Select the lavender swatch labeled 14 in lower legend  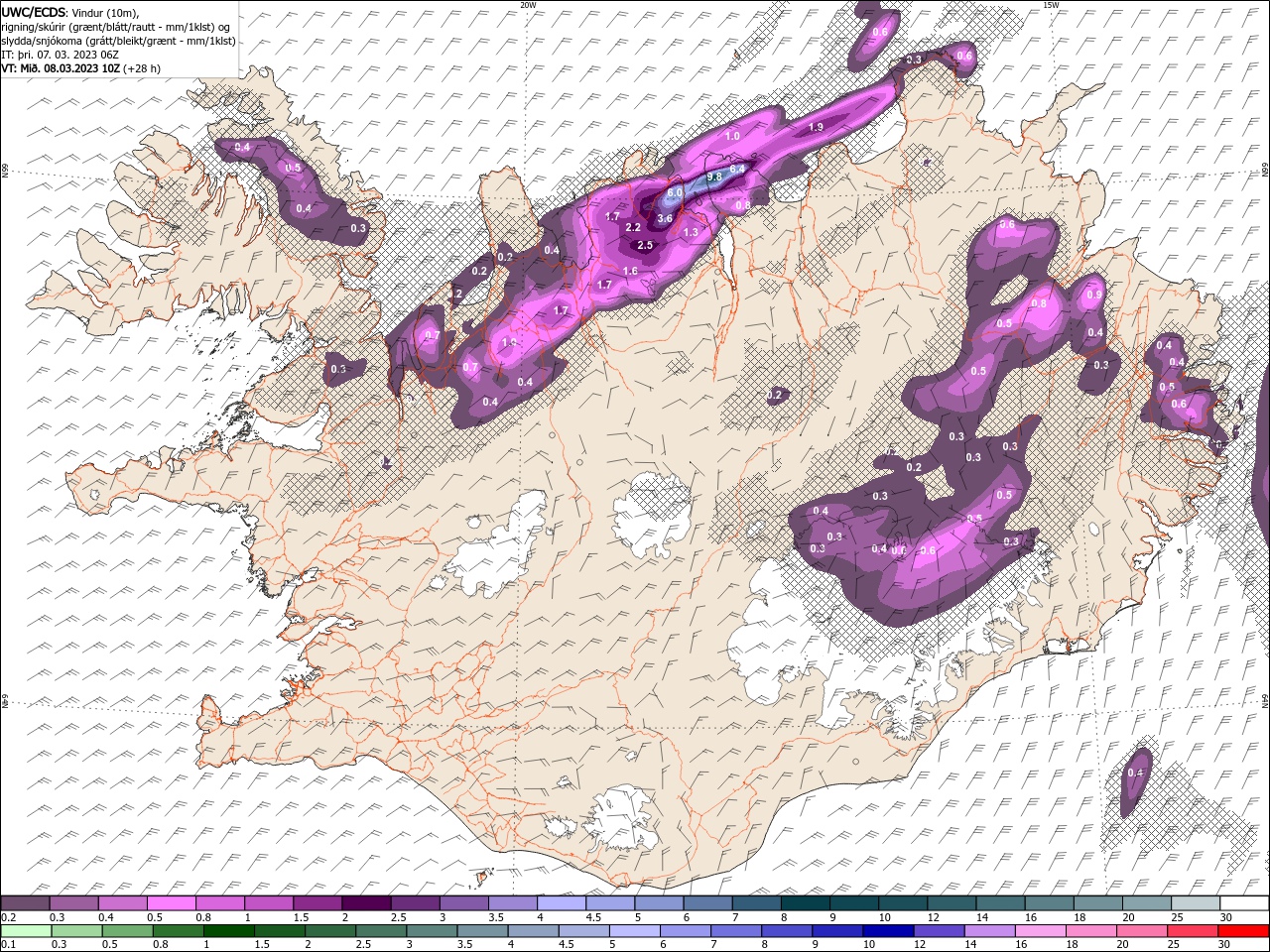click(x=989, y=930)
